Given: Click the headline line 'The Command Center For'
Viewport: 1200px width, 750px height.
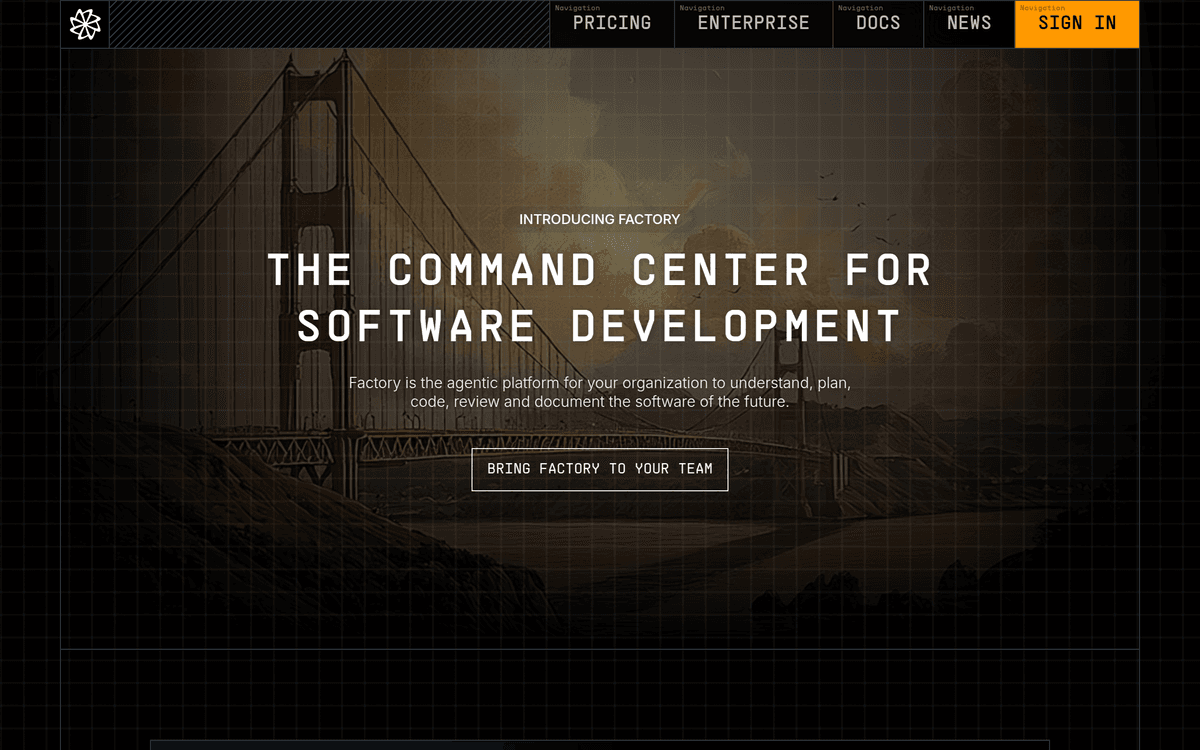Looking at the screenshot, I should (599, 270).
